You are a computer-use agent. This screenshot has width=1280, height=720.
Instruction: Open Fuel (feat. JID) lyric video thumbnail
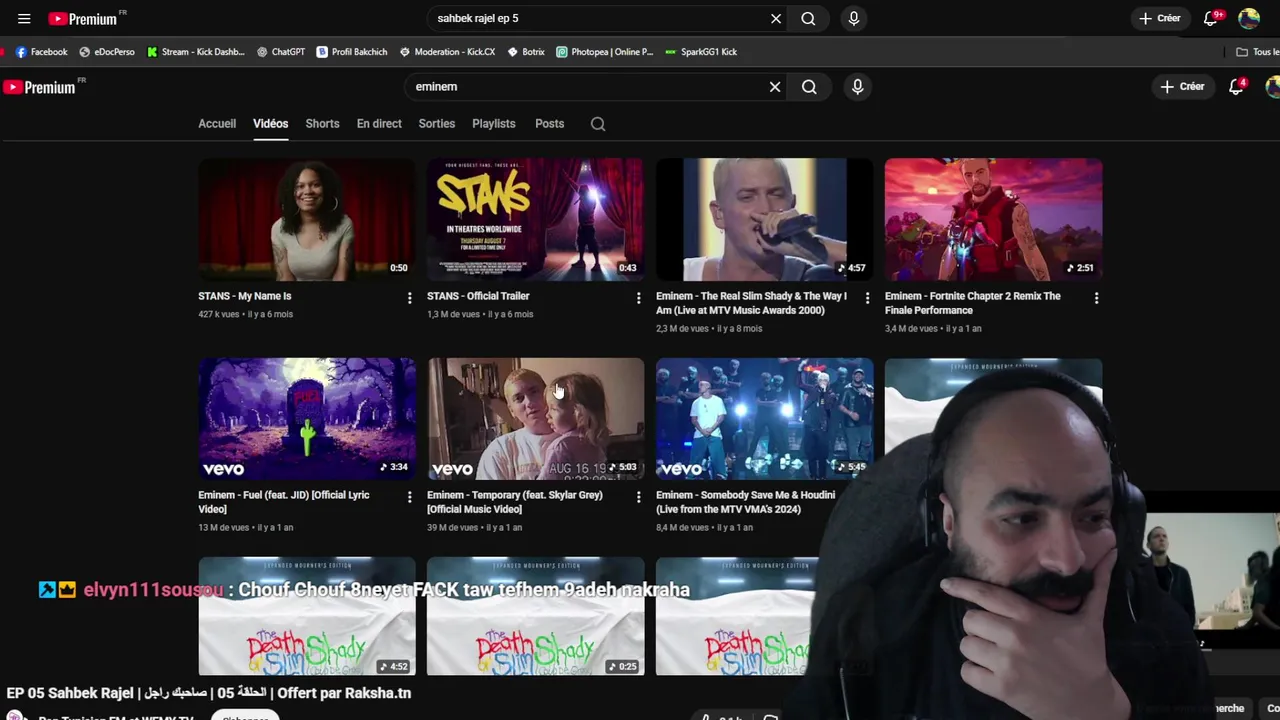coord(307,419)
